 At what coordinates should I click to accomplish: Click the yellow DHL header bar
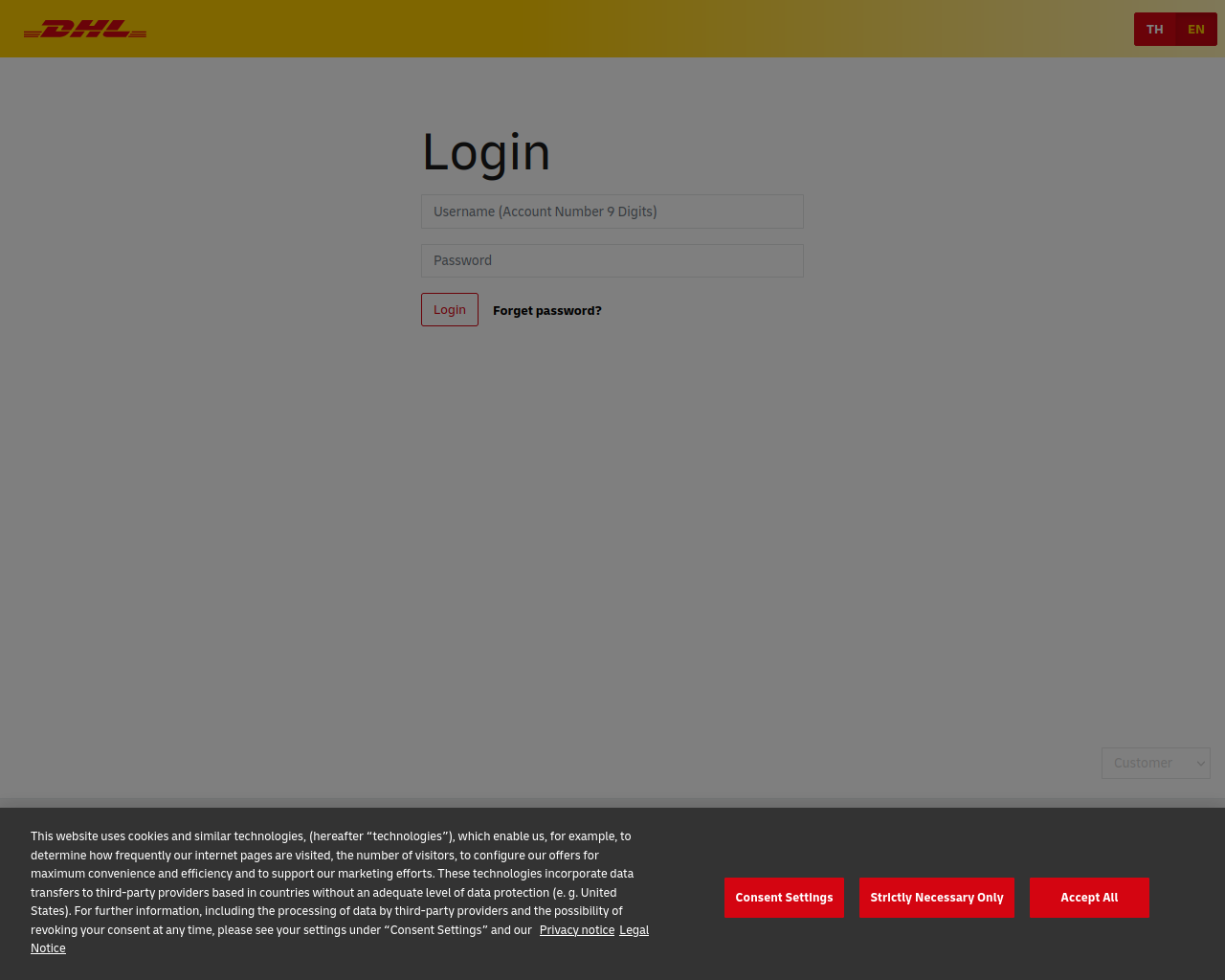tap(612, 29)
